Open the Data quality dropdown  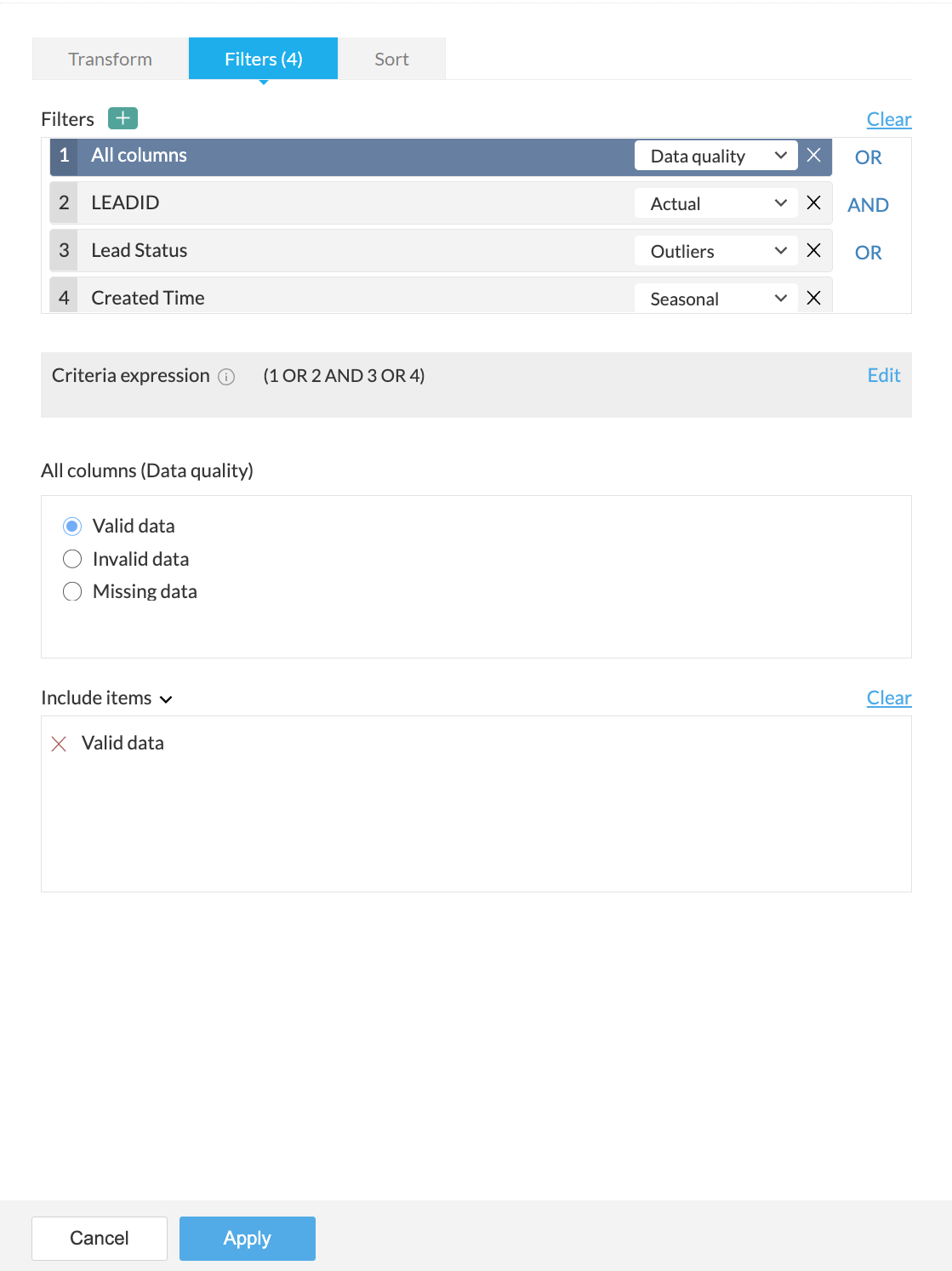point(716,156)
